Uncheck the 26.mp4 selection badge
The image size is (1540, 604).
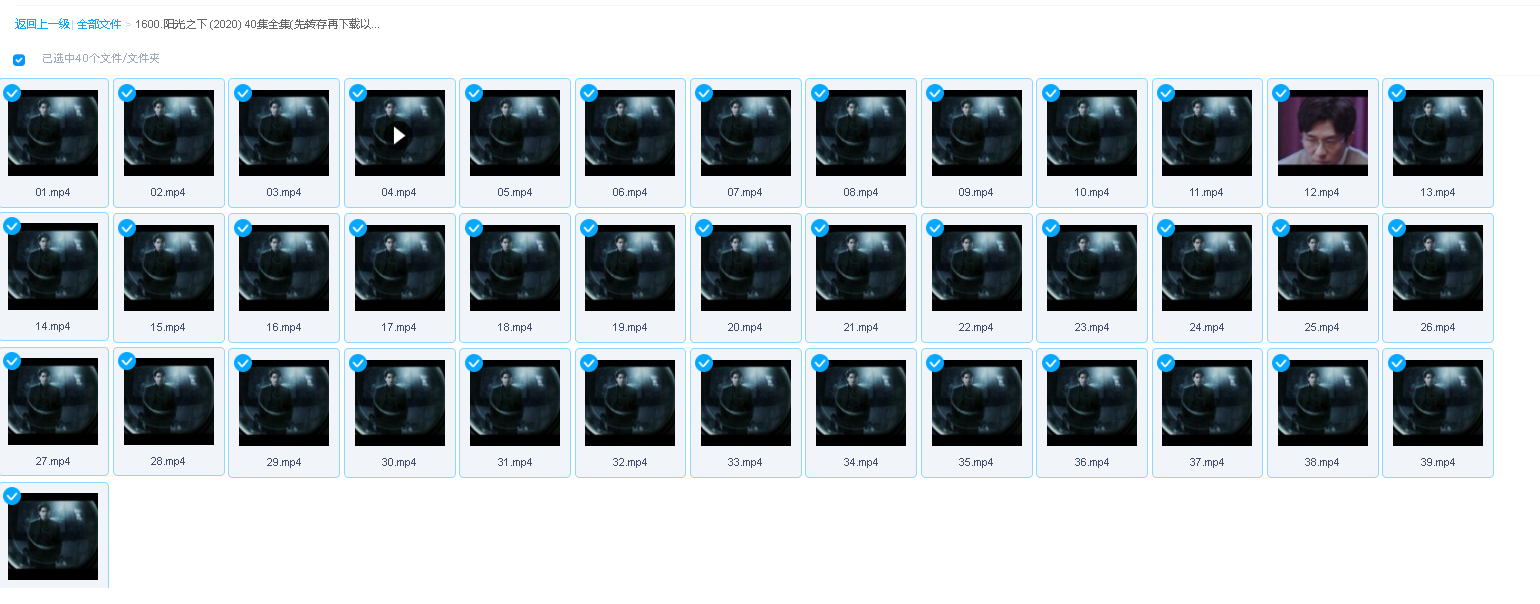(x=1397, y=228)
